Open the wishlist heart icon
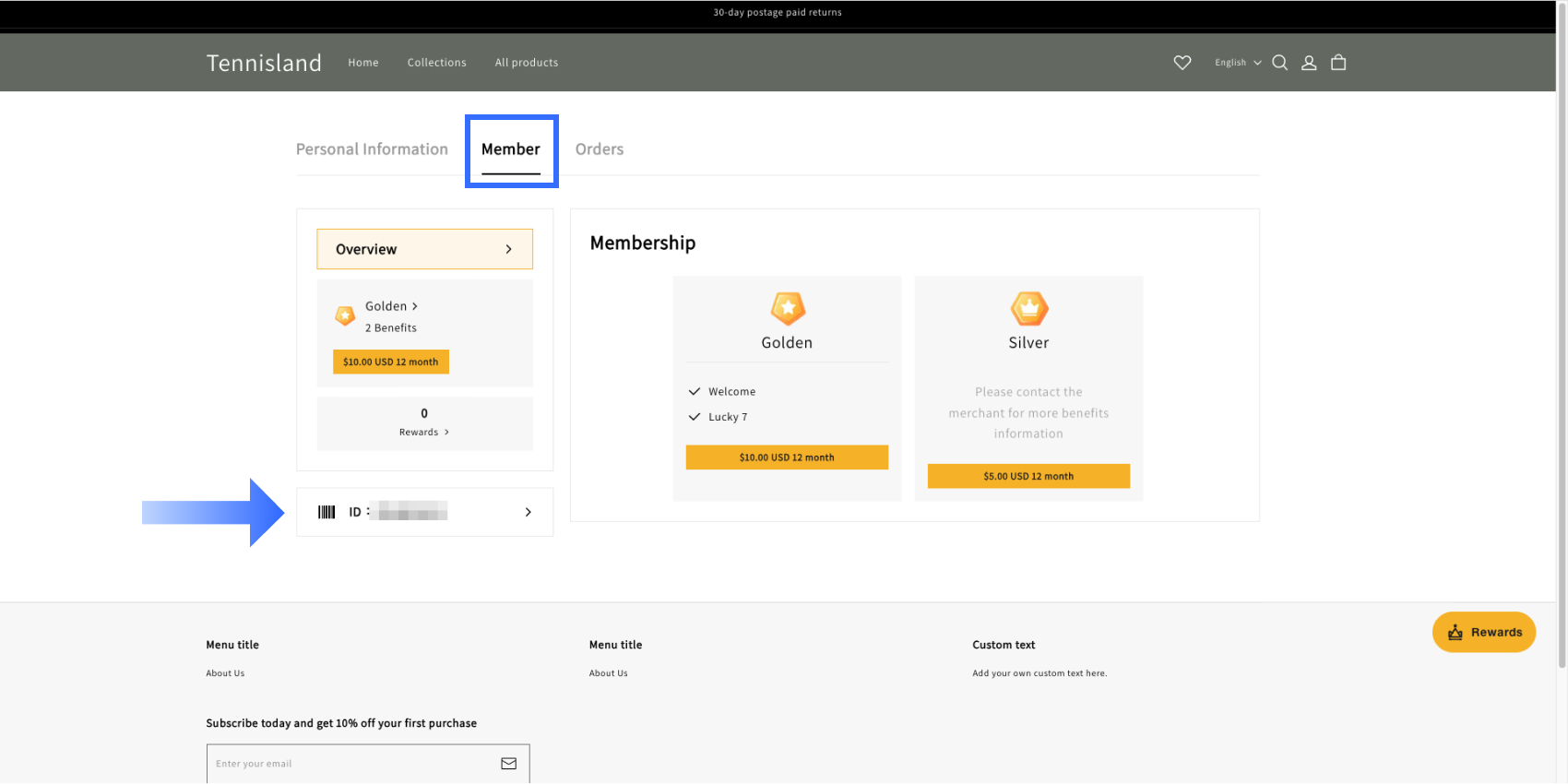Viewport: 1568px width, 784px height. [1182, 63]
